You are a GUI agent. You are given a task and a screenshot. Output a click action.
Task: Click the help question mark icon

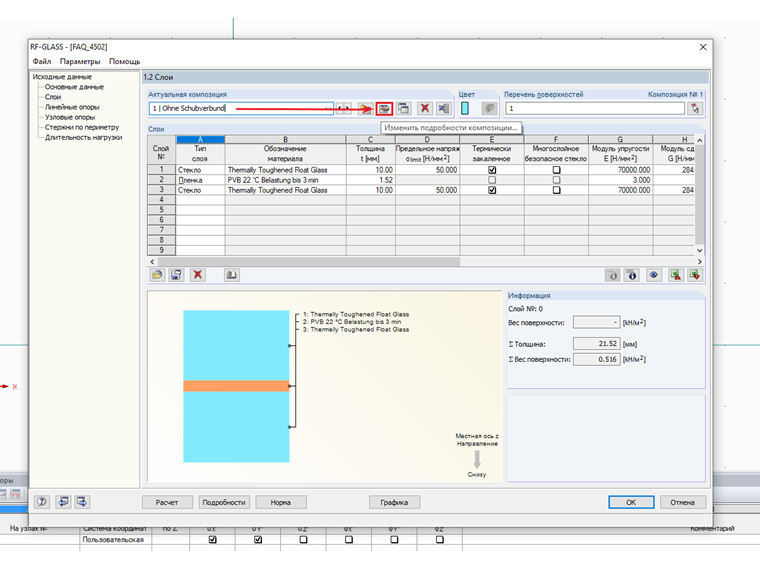coord(42,502)
